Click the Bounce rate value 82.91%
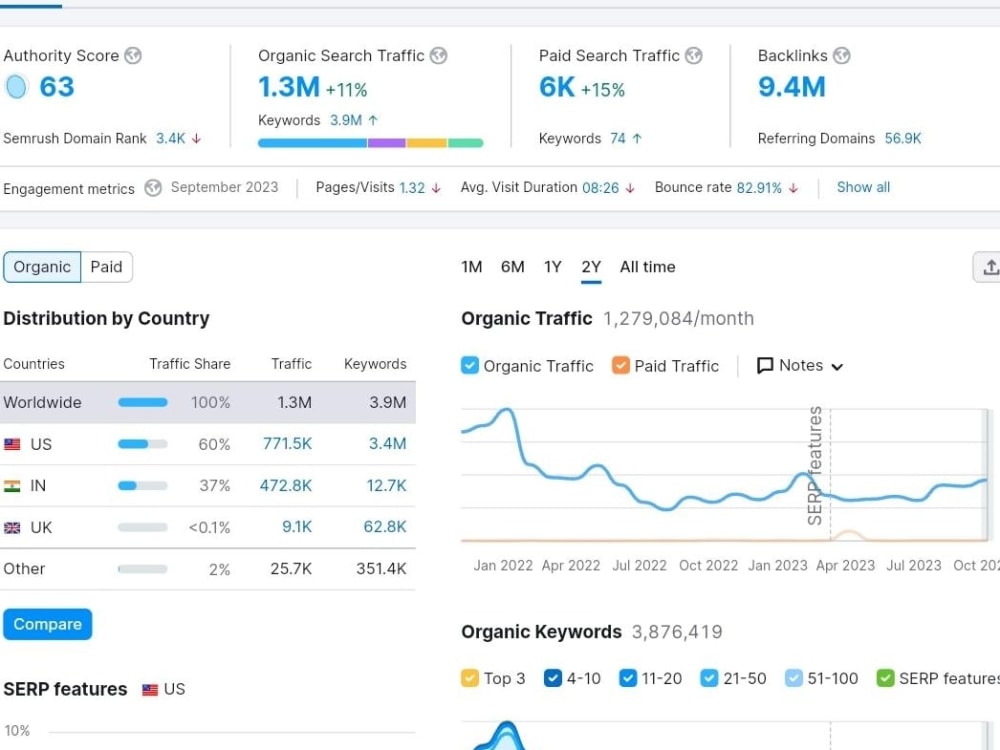Image resolution: width=1000 pixels, height=750 pixels. coord(759,188)
